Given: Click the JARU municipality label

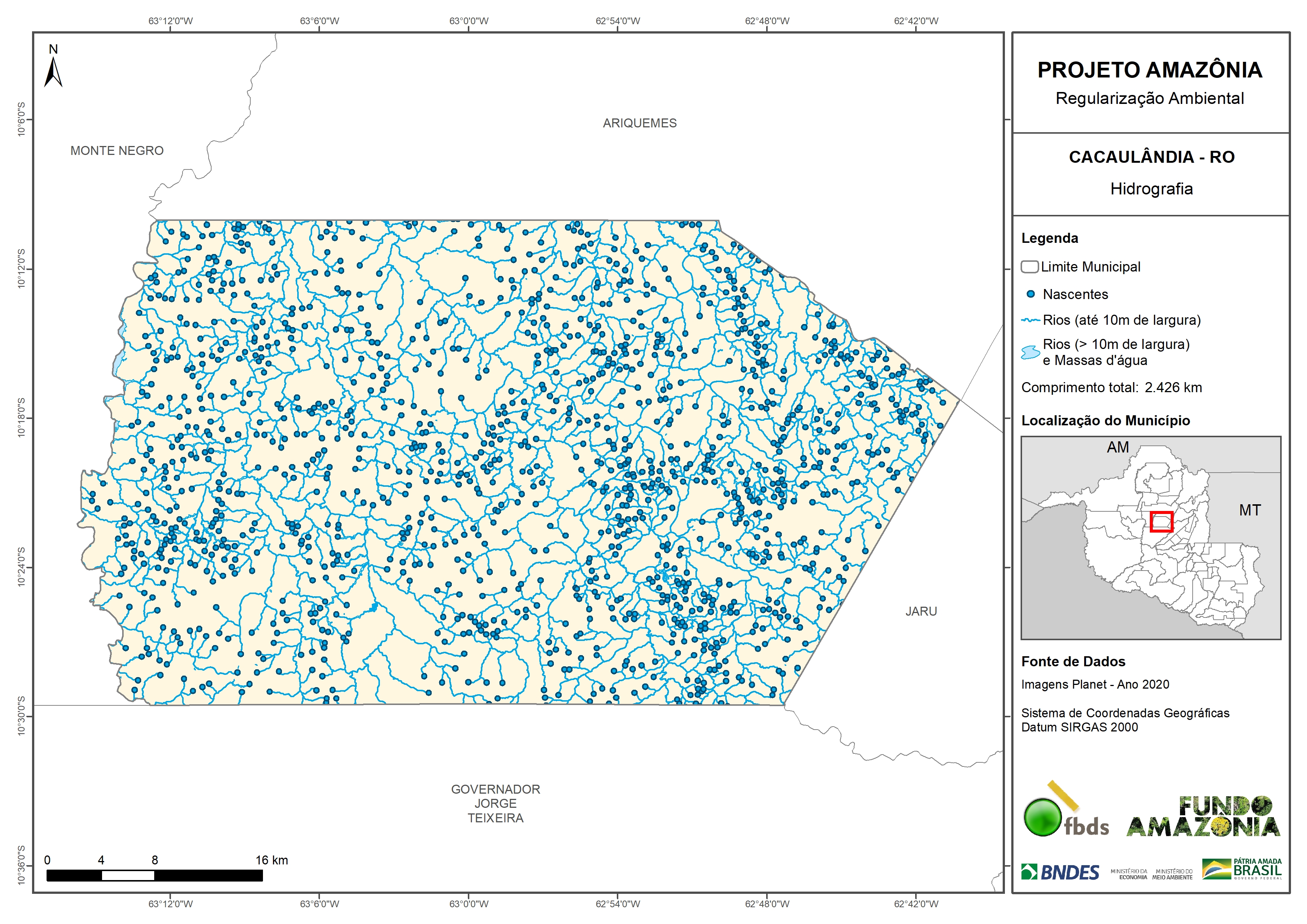Looking at the screenshot, I should pos(920,612).
